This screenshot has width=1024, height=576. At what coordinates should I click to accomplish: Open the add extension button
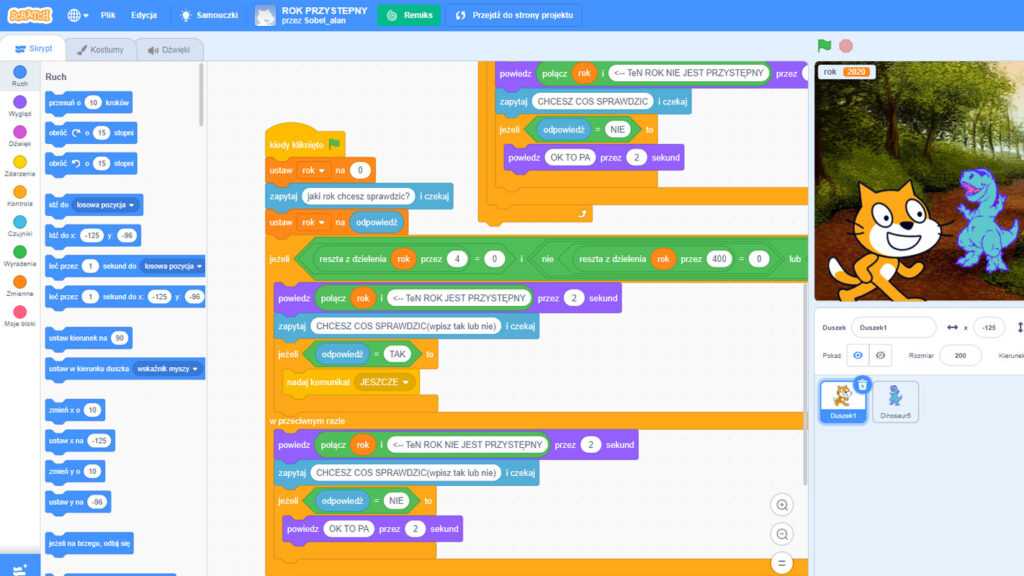[20, 566]
